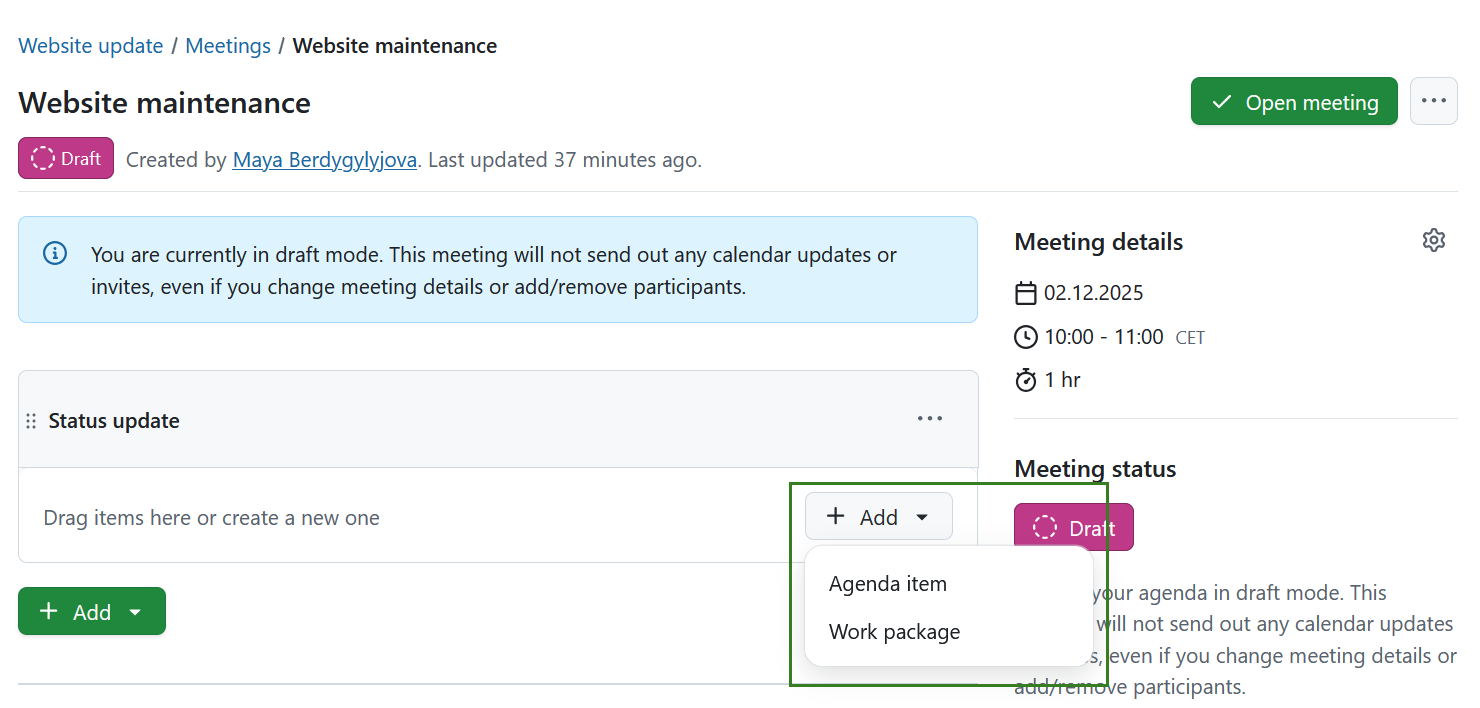1480x708 pixels.
Task: Expand the Add dropdown inside Status update
Action: (878, 517)
